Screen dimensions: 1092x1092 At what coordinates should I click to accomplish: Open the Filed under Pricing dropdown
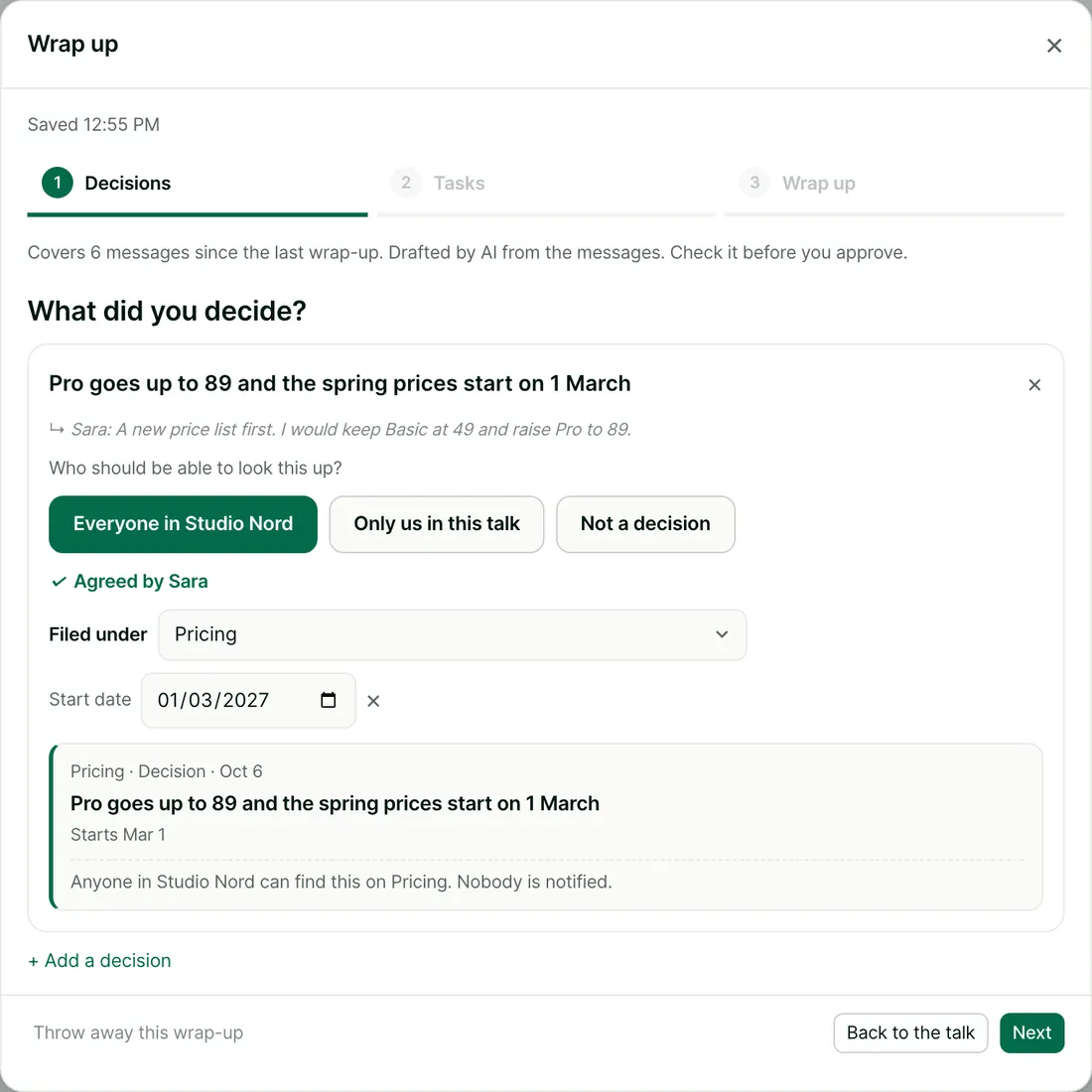point(452,634)
